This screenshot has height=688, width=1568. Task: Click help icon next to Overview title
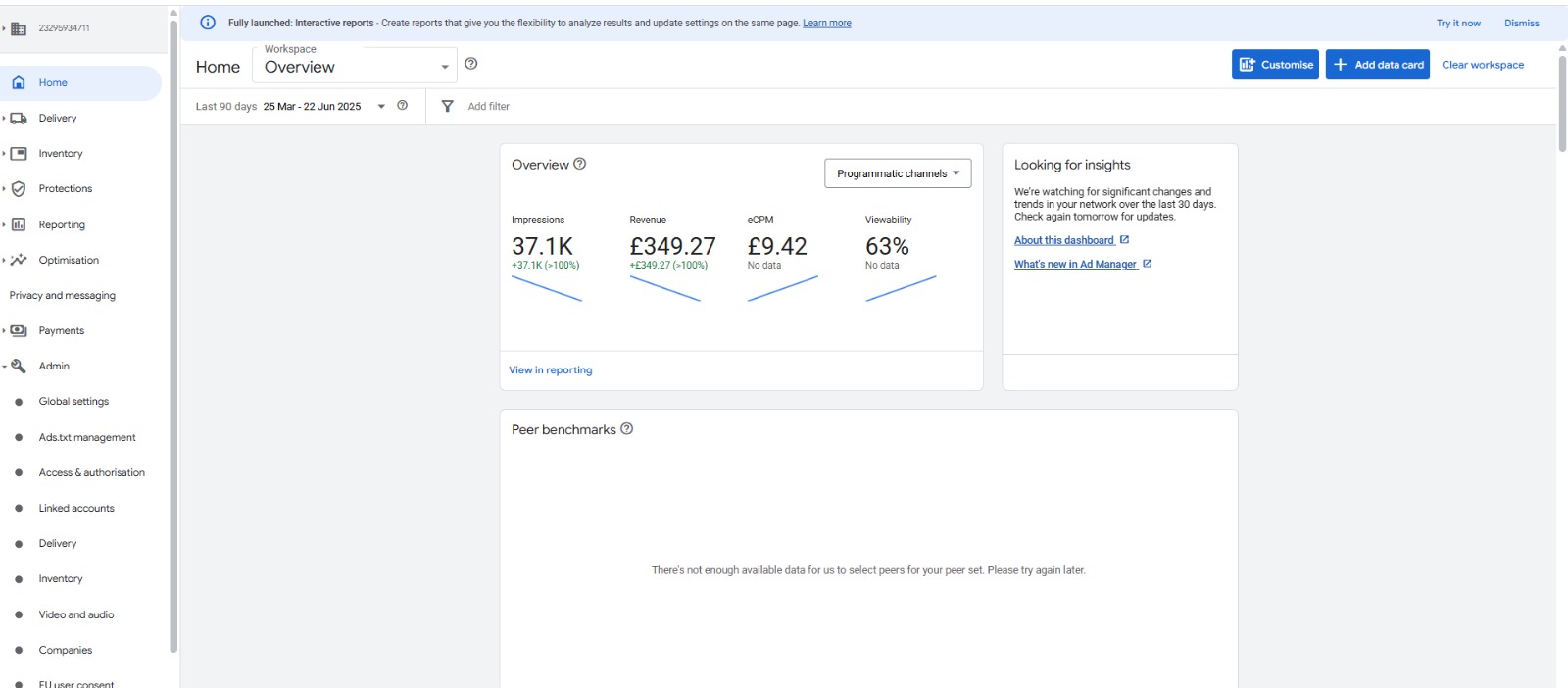580,164
